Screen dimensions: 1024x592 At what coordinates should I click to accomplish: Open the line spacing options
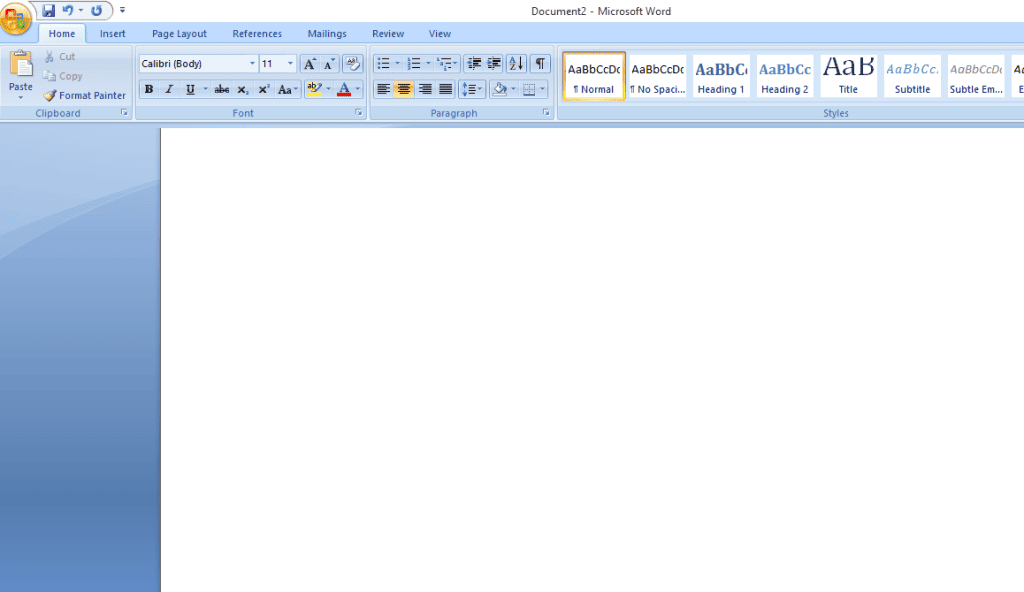click(472, 90)
